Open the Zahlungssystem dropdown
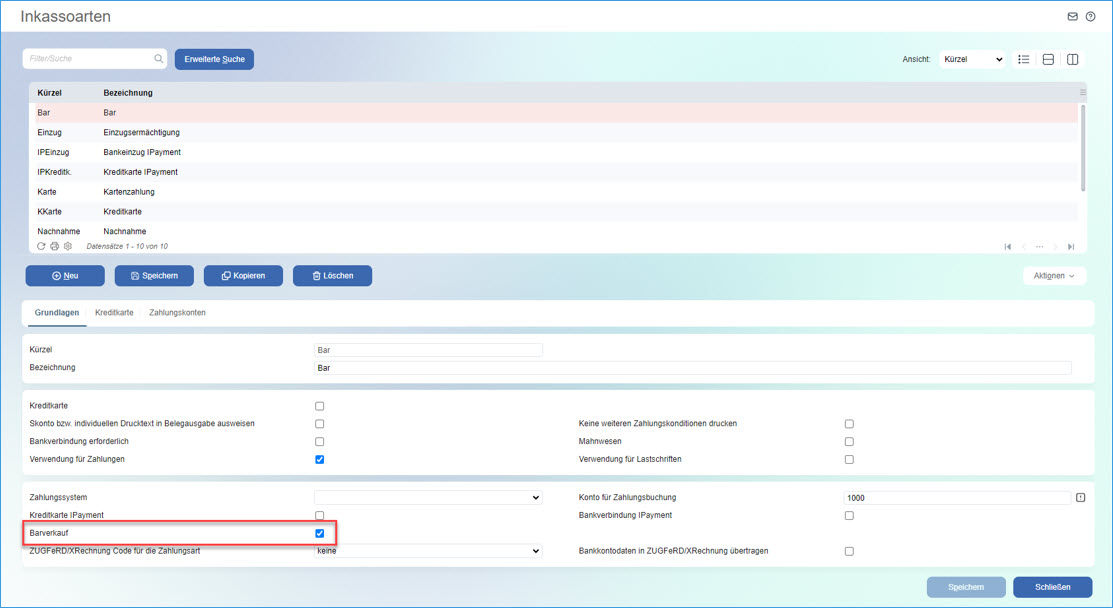Image resolution: width=1113 pixels, height=608 pixels. pos(428,497)
